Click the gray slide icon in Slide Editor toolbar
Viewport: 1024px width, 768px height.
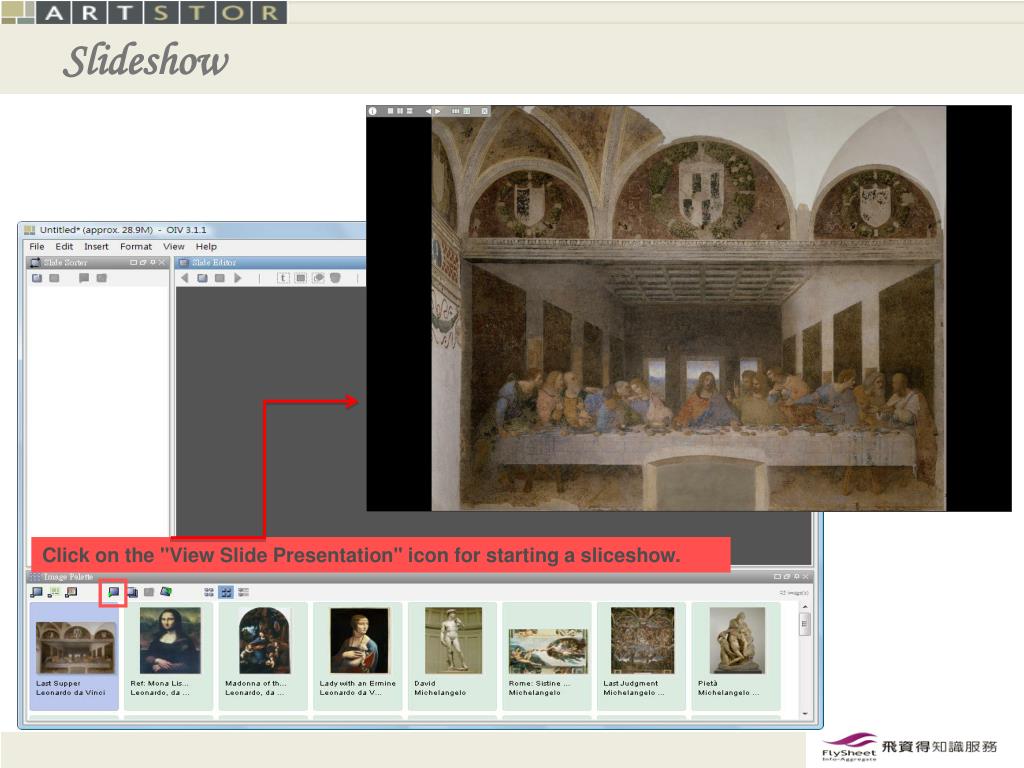click(220, 278)
